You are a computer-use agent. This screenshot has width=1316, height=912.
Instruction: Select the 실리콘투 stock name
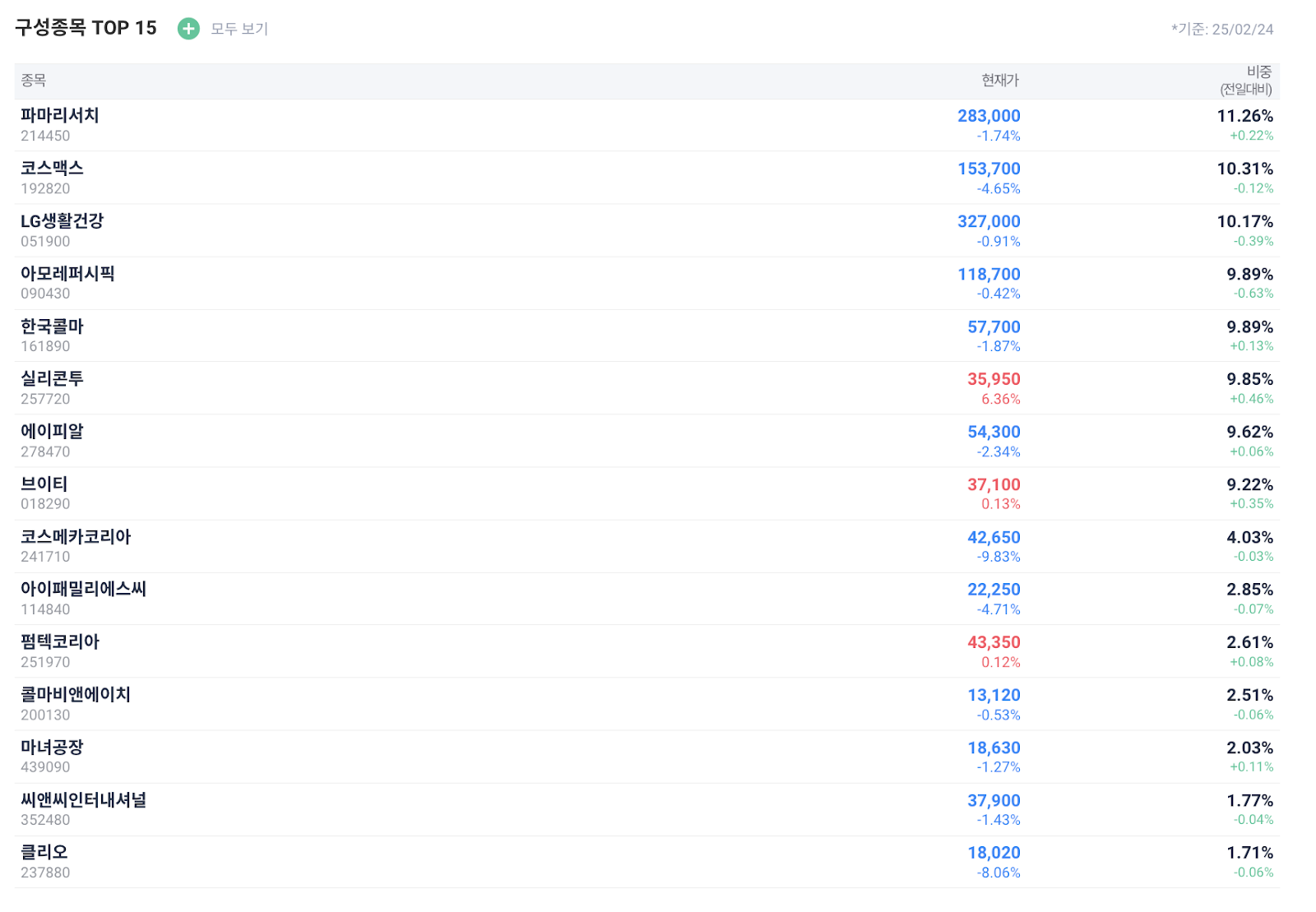pyautogui.click(x=52, y=379)
